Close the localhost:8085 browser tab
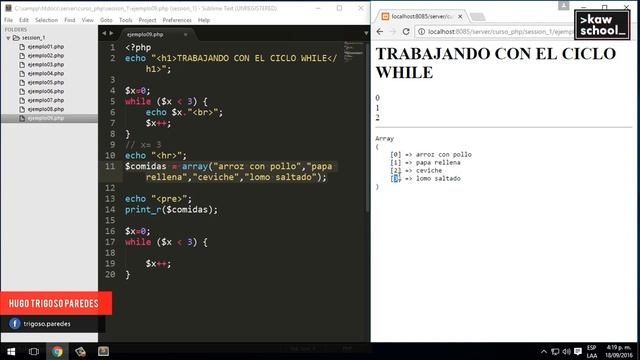The image size is (640, 360). pos(460,16)
